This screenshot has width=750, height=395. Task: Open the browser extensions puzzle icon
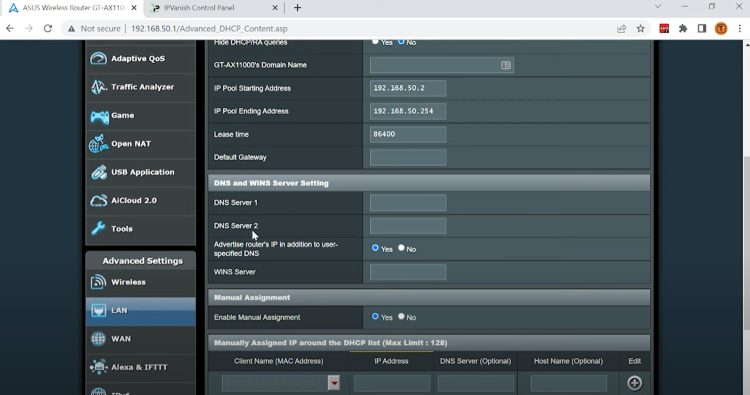pyautogui.click(x=683, y=29)
